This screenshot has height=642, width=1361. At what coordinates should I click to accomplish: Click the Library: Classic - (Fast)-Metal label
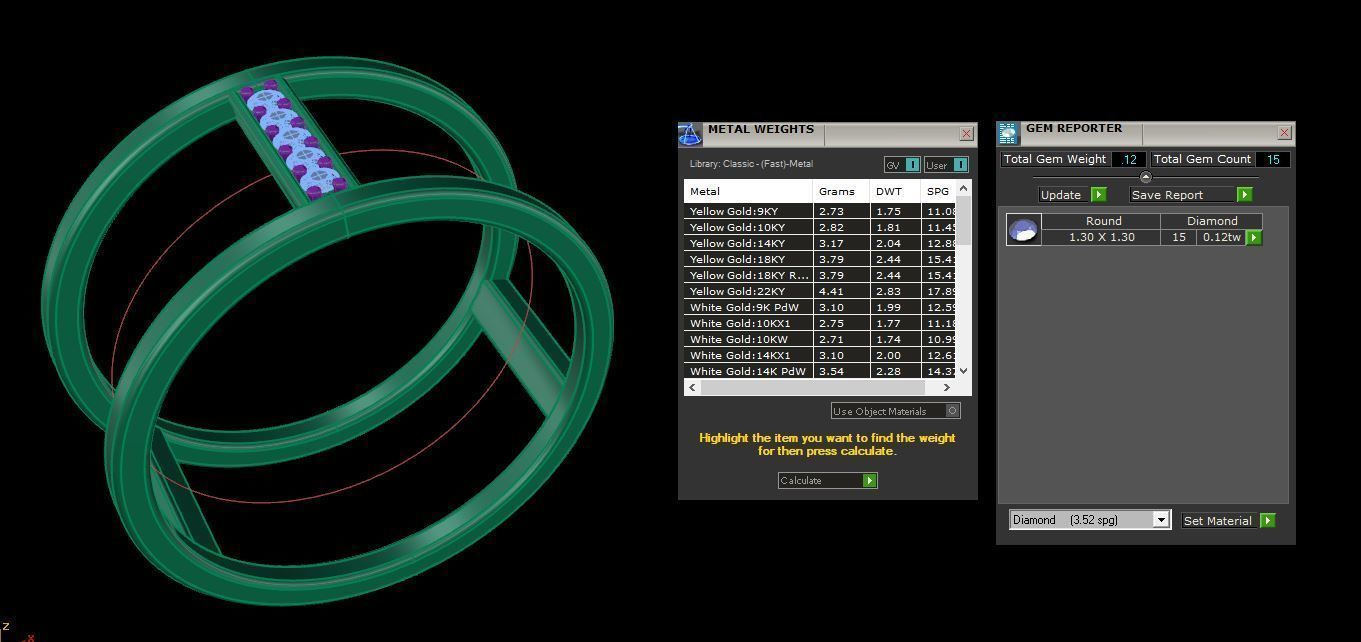pyautogui.click(x=751, y=164)
